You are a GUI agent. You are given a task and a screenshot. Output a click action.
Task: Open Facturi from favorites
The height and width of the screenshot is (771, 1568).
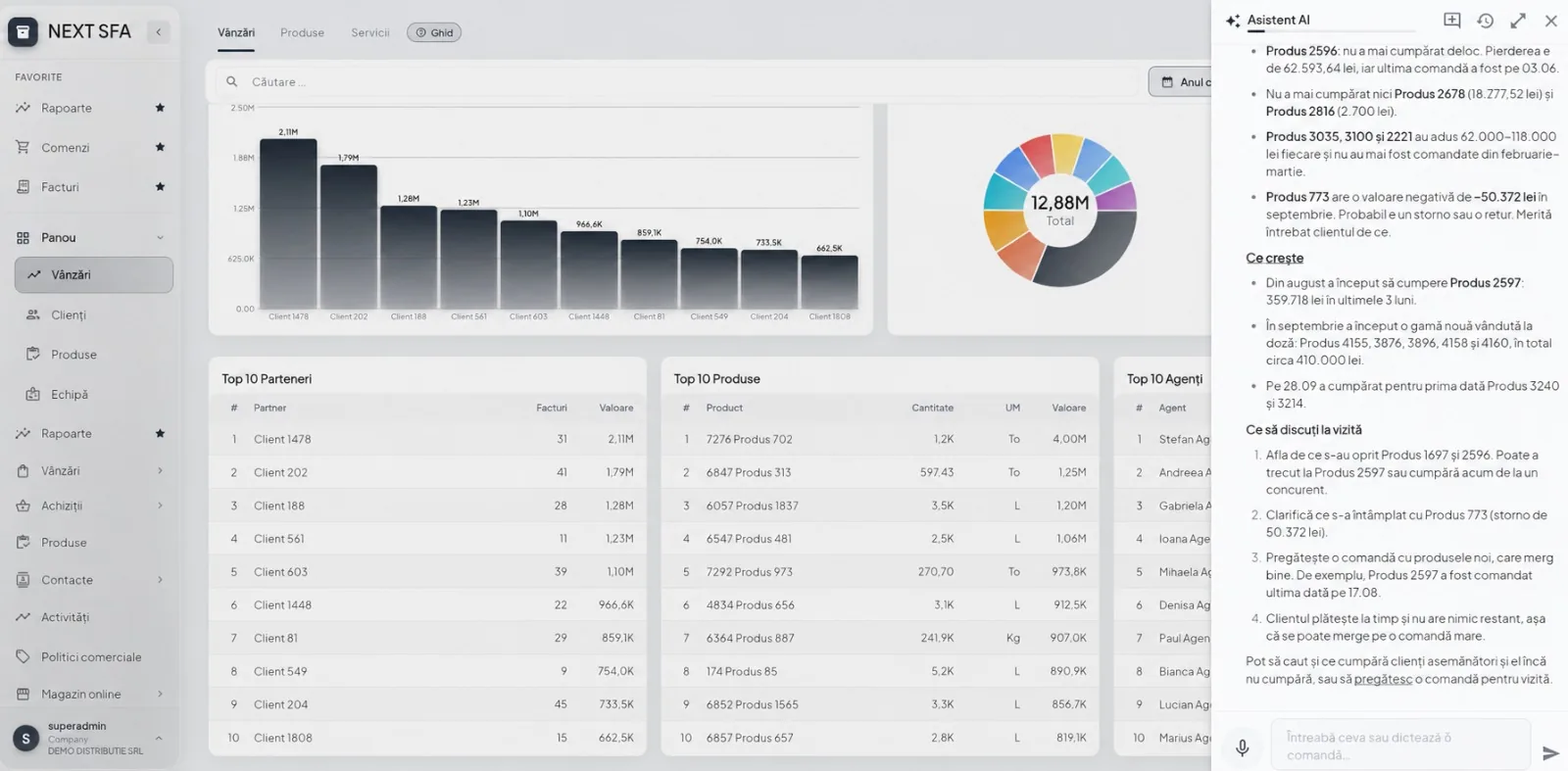point(60,186)
